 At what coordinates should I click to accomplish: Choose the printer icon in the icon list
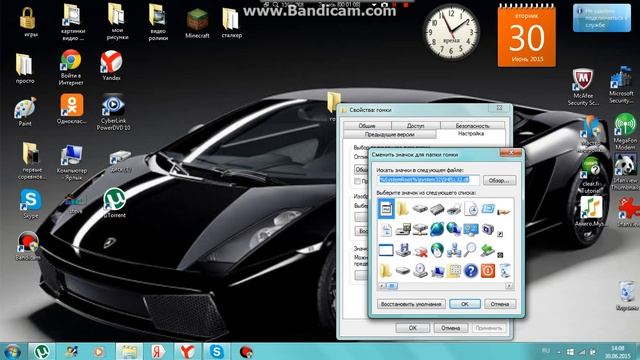coord(453,209)
